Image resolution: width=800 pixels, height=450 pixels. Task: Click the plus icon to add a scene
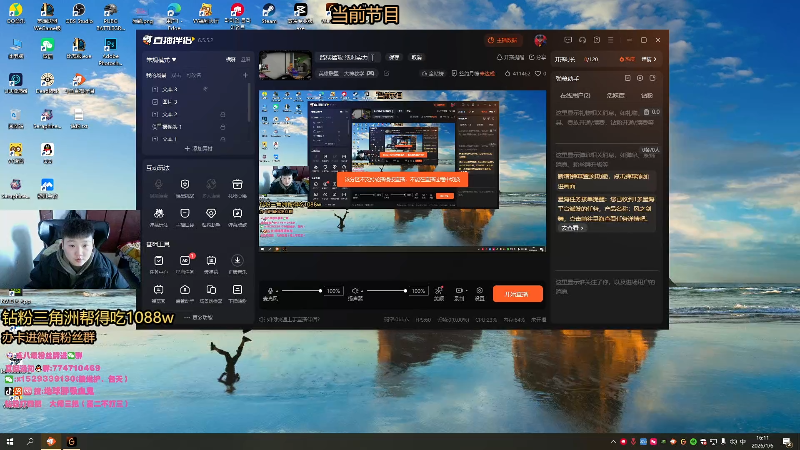point(245,75)
